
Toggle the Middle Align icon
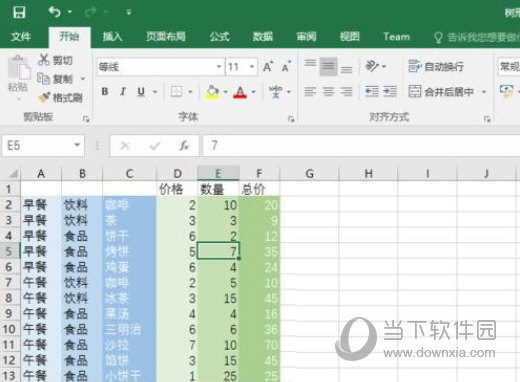tap(328, 66)
